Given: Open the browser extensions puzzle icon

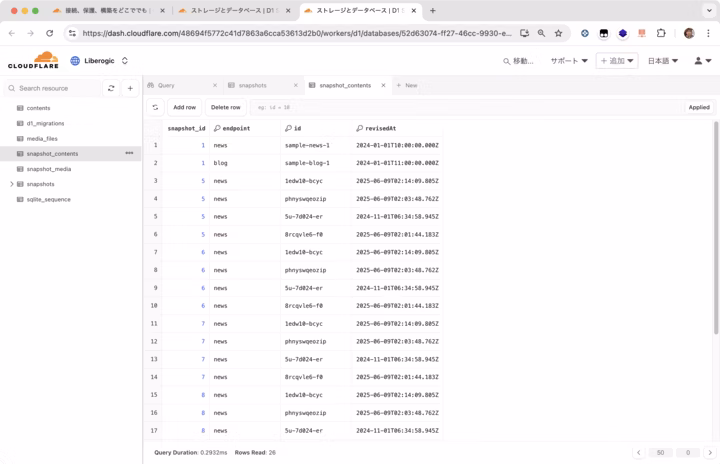Looking at the screenshot, I should point(661,33).
